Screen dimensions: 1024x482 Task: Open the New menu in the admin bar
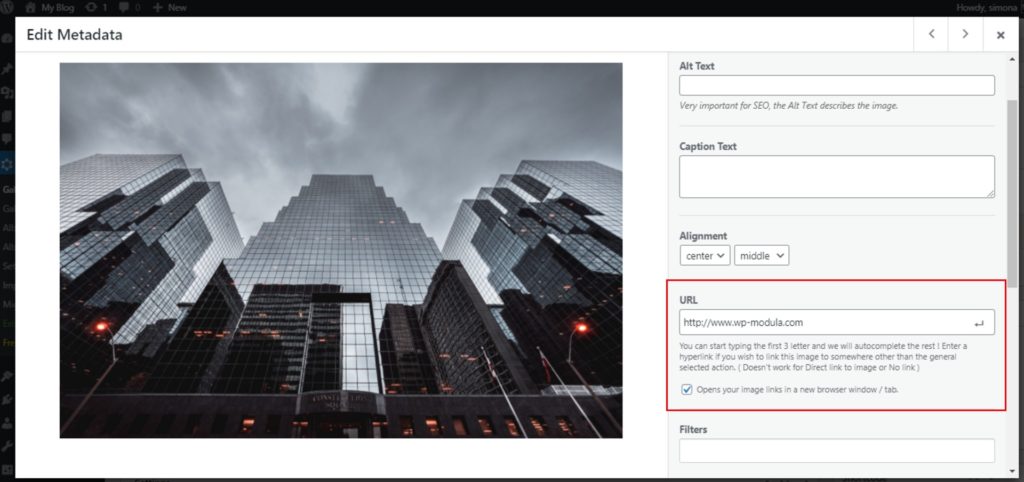[x=176, y=7]
